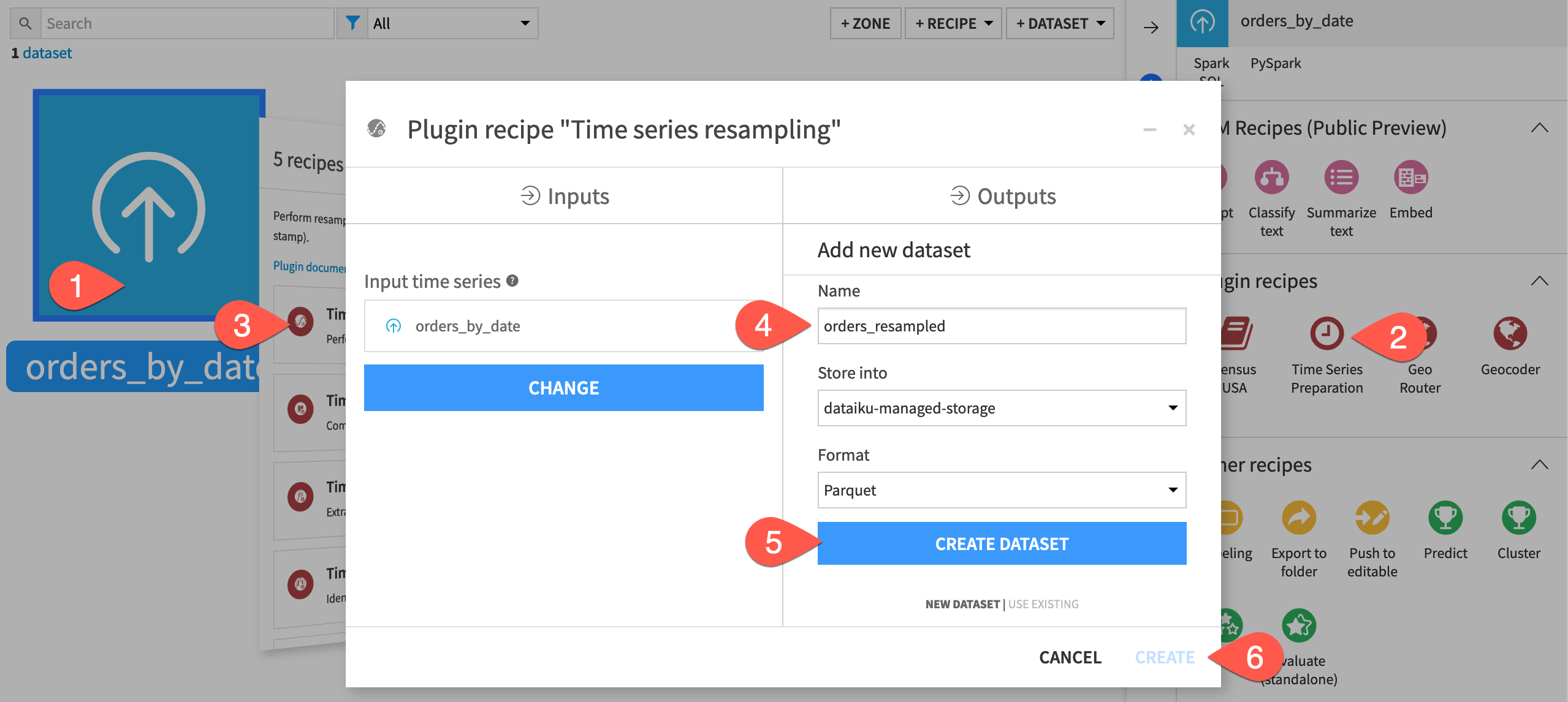Open the Format dropdown showing Parquet
Screen dimensions: 1568x702
pyautogui.click(x=1002, y=490)
